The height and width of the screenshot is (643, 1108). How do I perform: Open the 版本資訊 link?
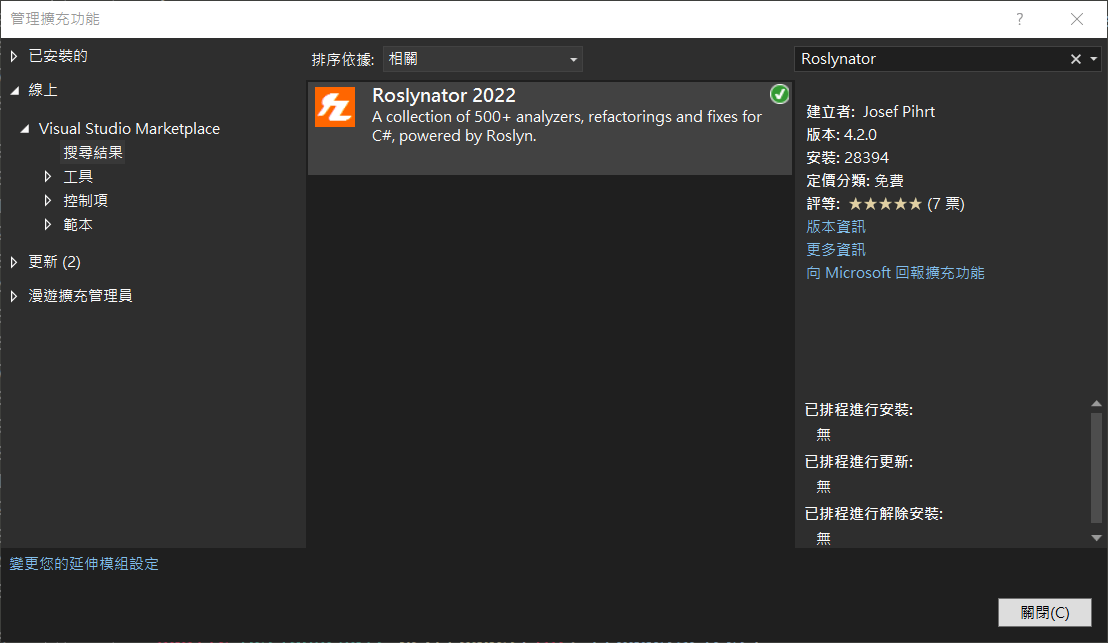pos(836,227)
